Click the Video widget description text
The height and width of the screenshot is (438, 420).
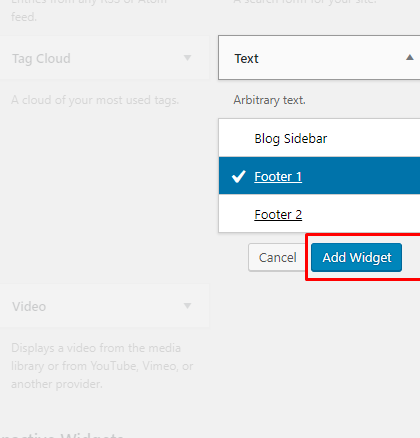coord(102,366)
